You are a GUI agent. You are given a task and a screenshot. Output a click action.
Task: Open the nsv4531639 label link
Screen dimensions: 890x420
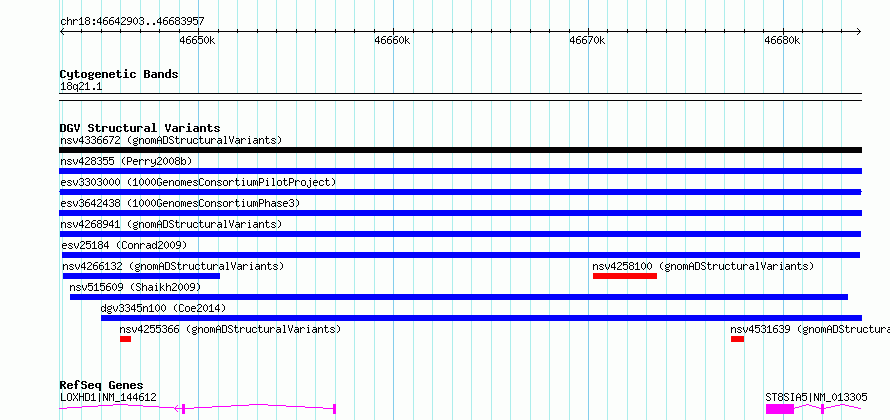pyautogui.click(x=810, y=329)
